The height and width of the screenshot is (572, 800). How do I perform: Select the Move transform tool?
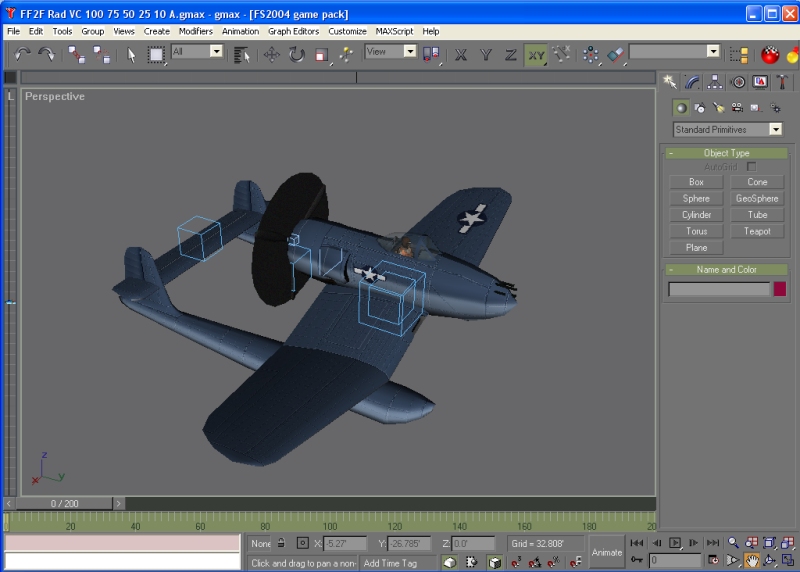271,54
